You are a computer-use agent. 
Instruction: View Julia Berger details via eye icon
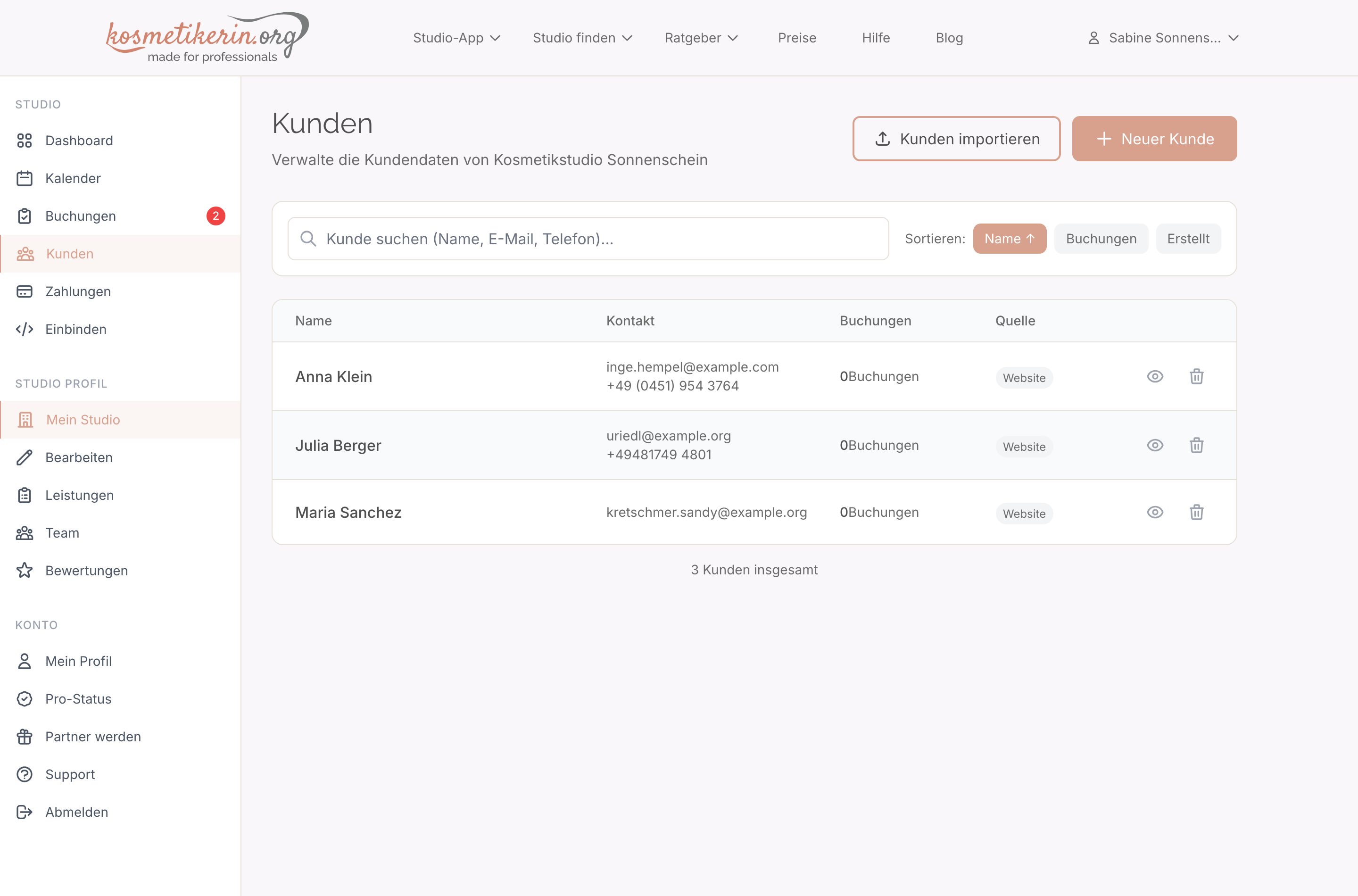1155,445
